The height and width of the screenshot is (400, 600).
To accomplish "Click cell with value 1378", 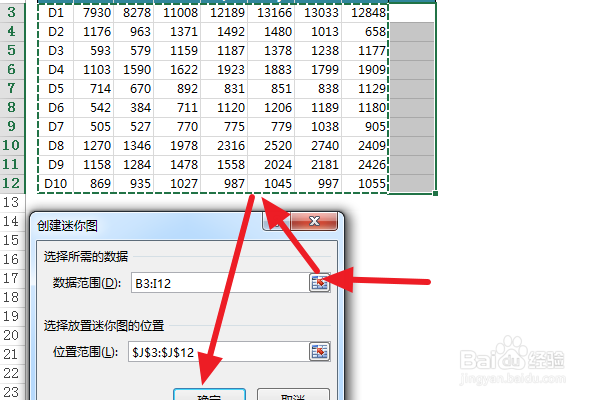I will pyautogui.click(x=271, y=51).
